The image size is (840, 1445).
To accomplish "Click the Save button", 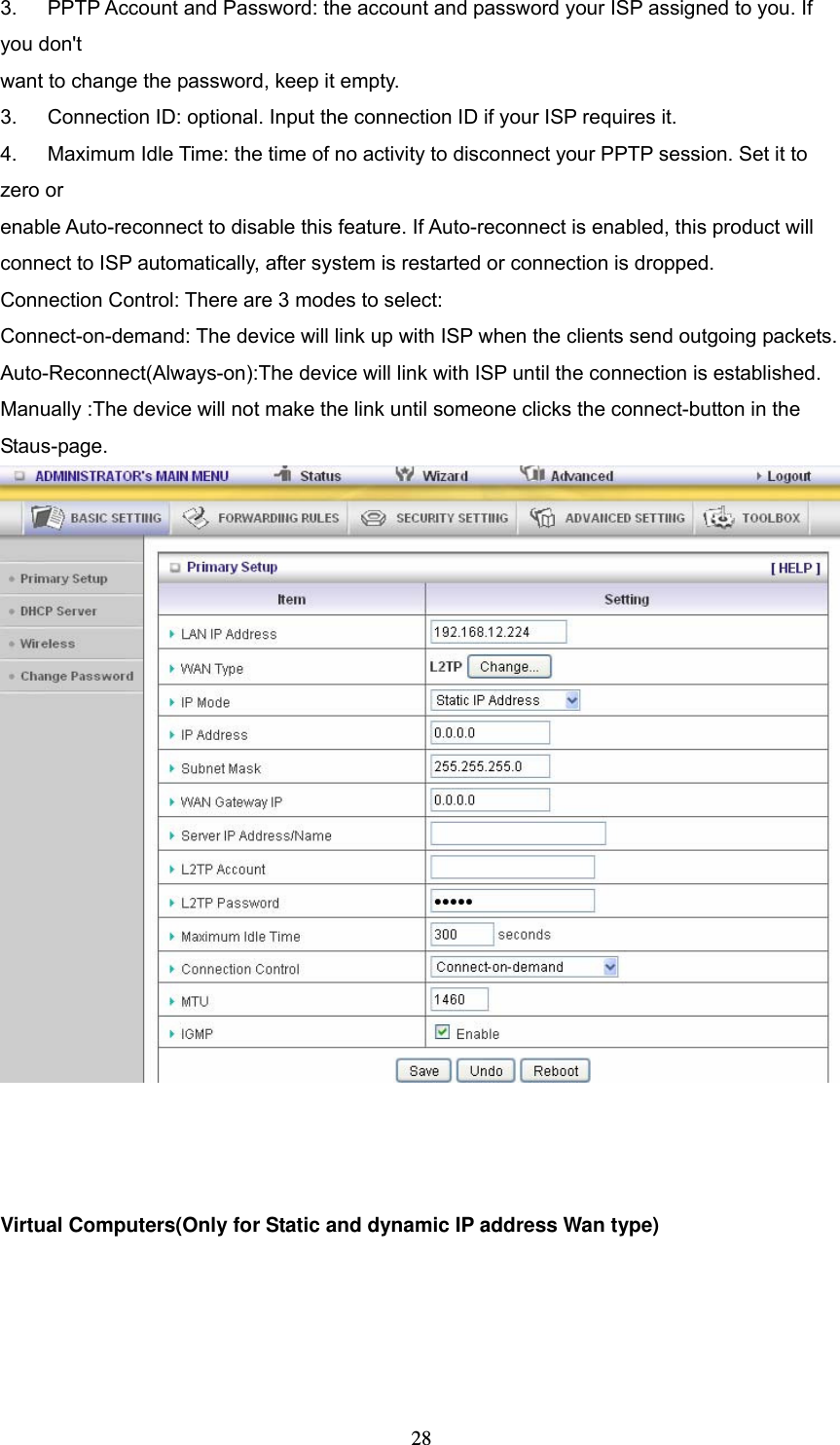I will pyautogui.click(x=422, y=1069).
